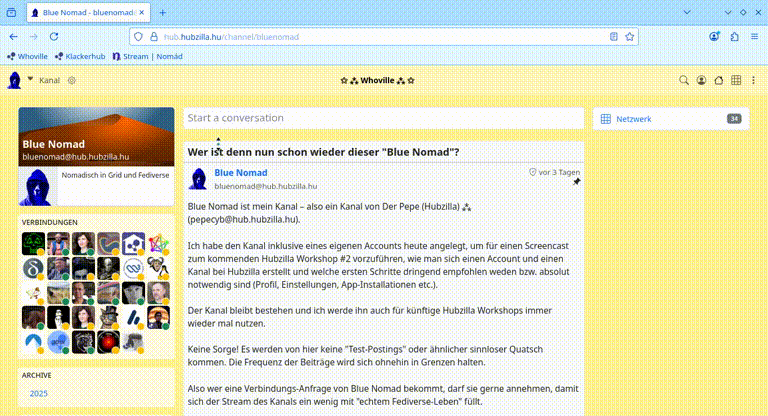The image size is (768, 416).
Task: Open Firefox reader view icon
Action: click(x=613, y=36)
